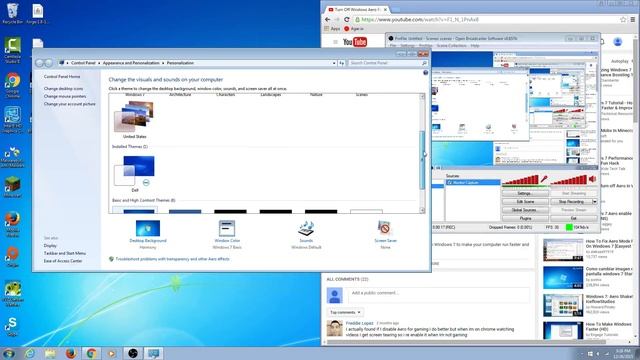Click the Edit Scene button in OBS

pos(524,202)
